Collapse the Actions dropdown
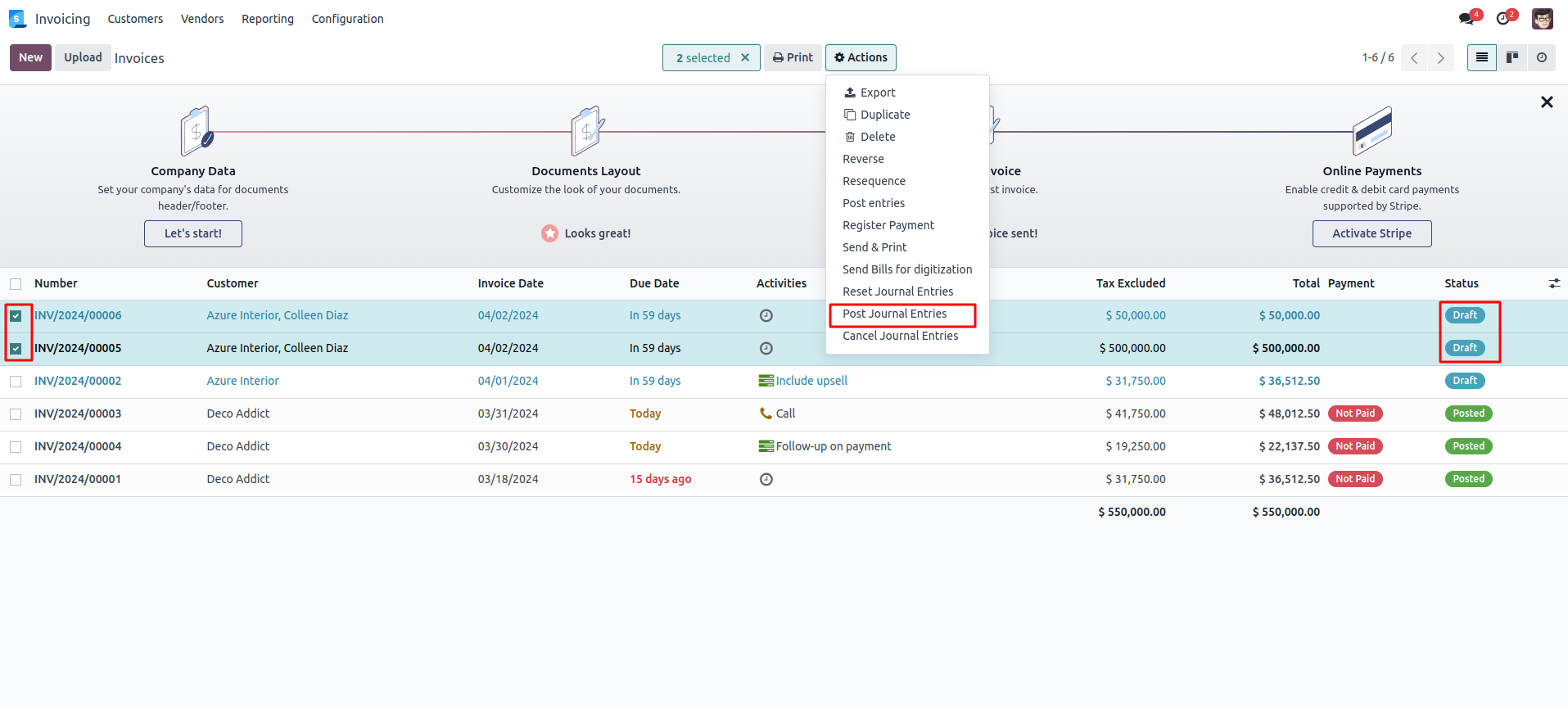The height and width of the screenshot is (705, 1568). [861, 57]
